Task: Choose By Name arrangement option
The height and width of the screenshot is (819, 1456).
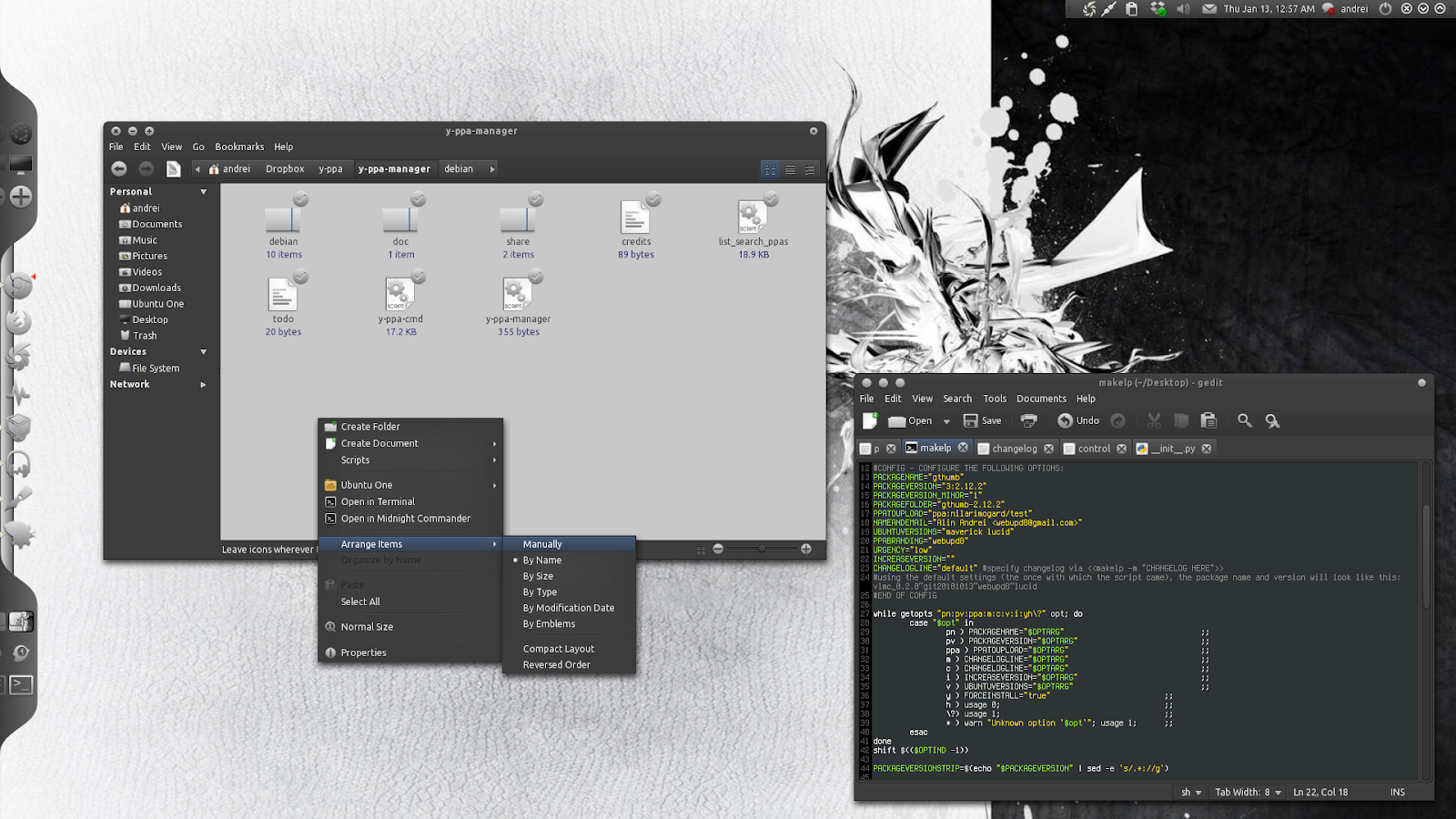Action: click(x=569, y=561)
